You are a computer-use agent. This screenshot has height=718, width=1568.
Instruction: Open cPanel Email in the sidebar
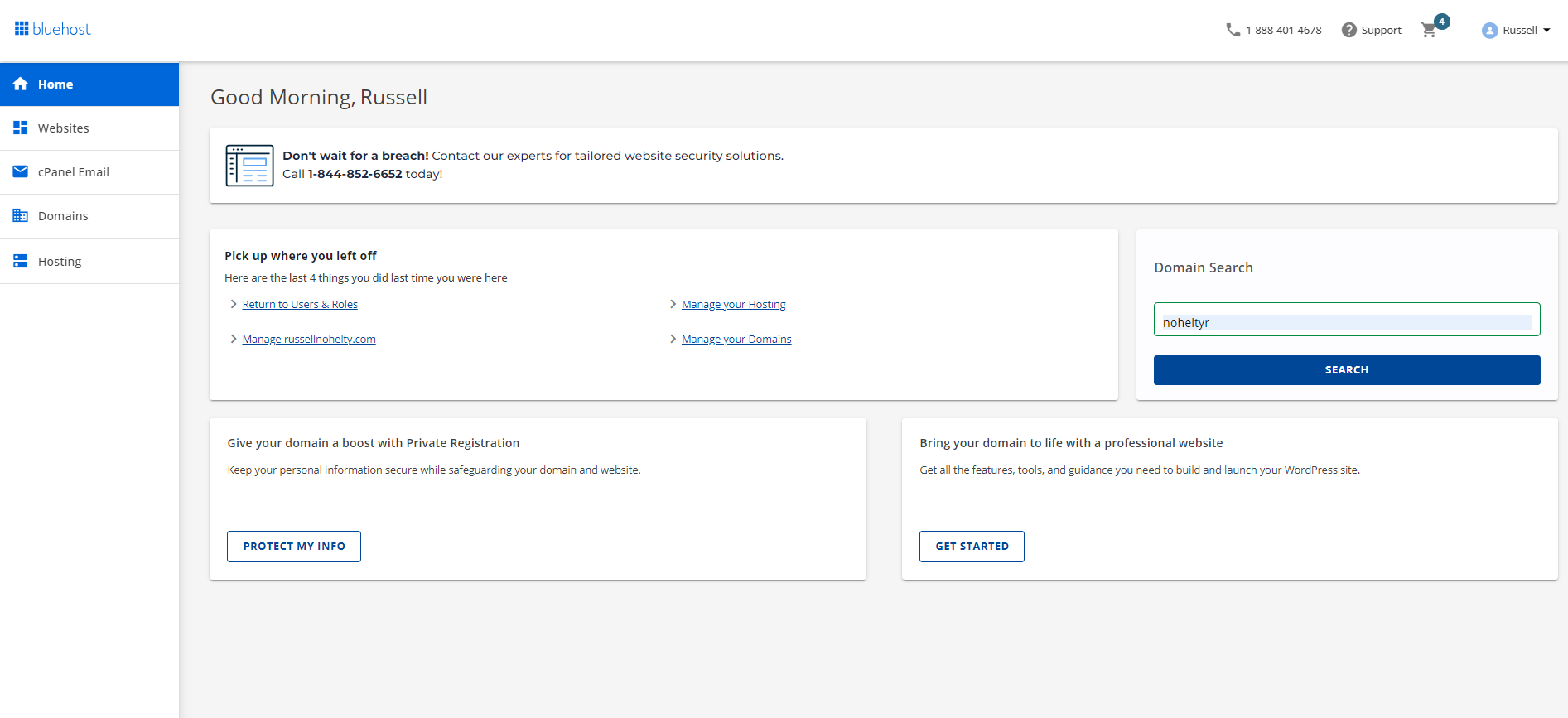pos(89,172)
